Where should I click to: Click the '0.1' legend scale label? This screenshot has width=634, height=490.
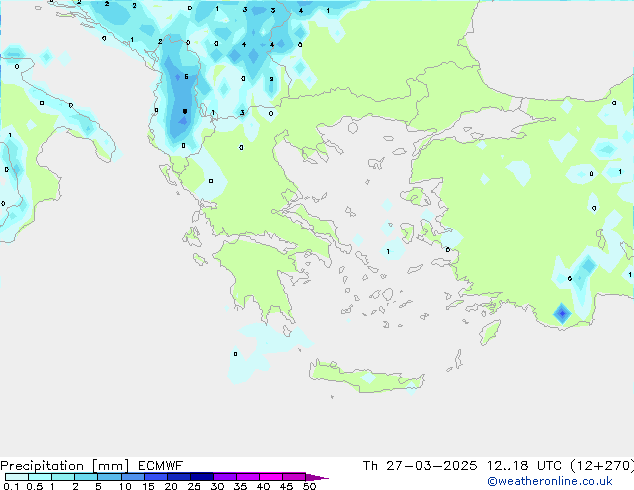(11, 486)
